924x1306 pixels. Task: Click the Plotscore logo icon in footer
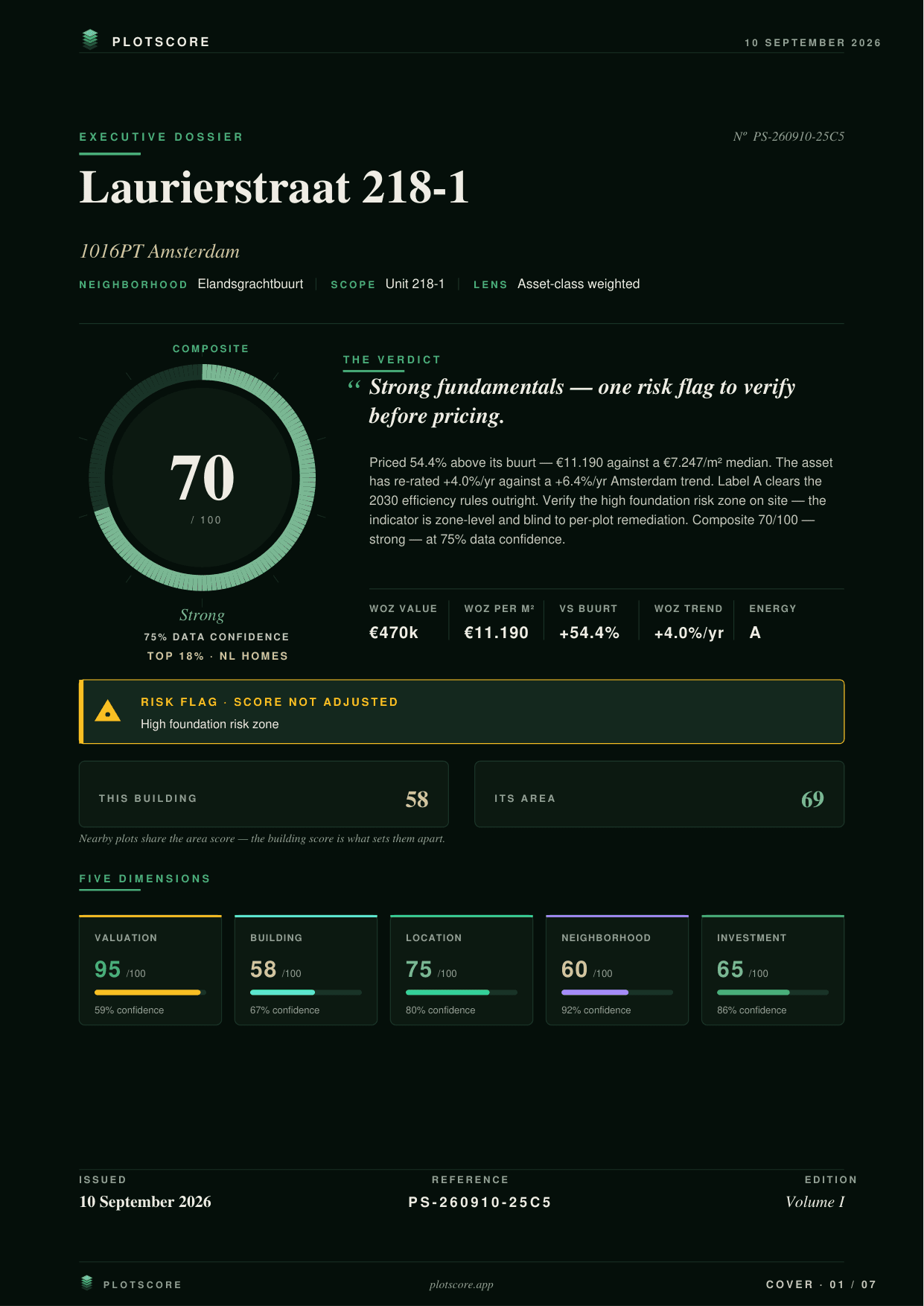(87, 1282)
